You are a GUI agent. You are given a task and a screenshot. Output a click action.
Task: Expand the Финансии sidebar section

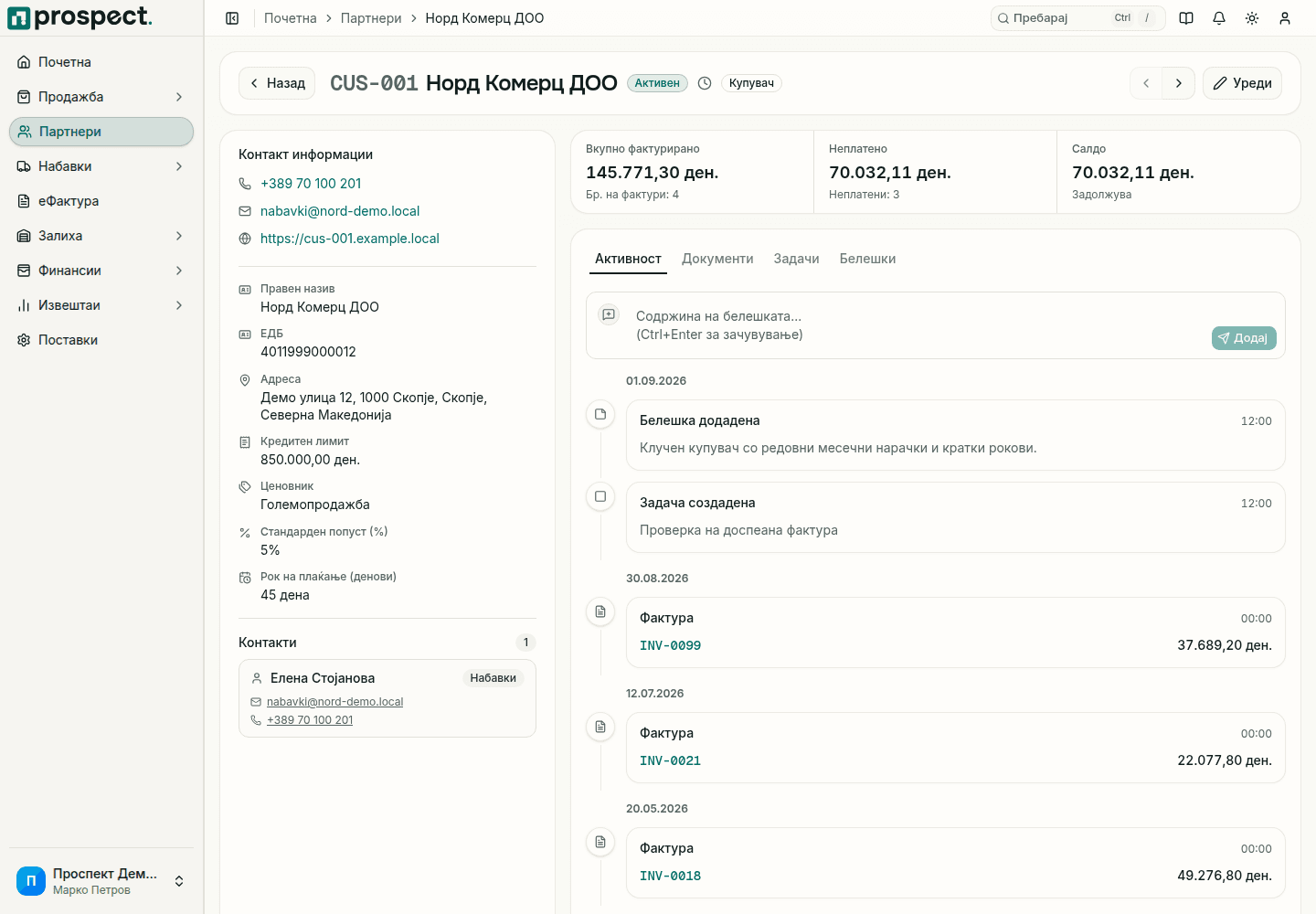point(101,271)
